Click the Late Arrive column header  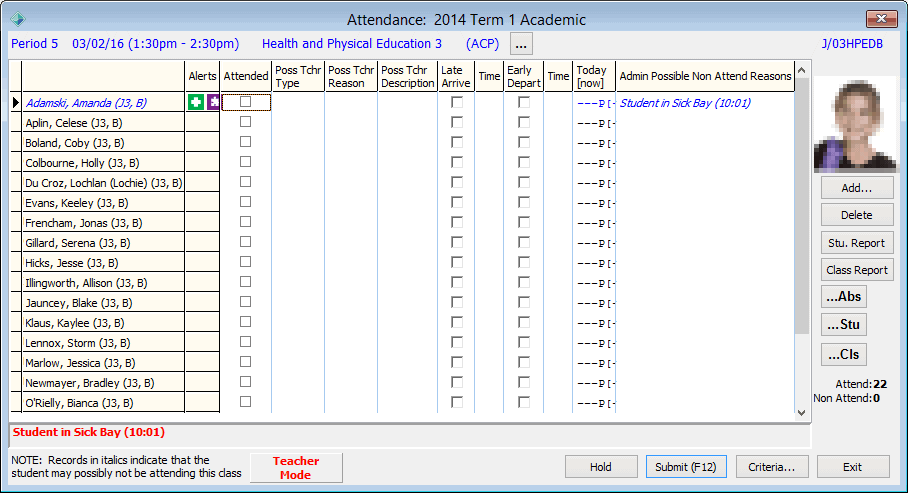(456, 76)
